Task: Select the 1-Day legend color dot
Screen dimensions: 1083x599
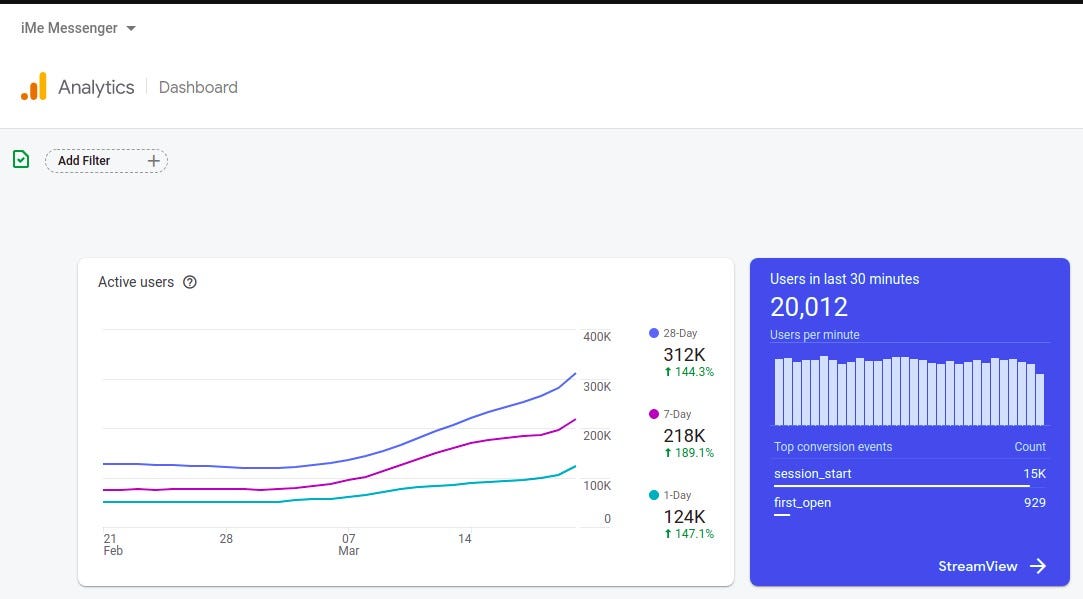Action: tap(654, 495)
